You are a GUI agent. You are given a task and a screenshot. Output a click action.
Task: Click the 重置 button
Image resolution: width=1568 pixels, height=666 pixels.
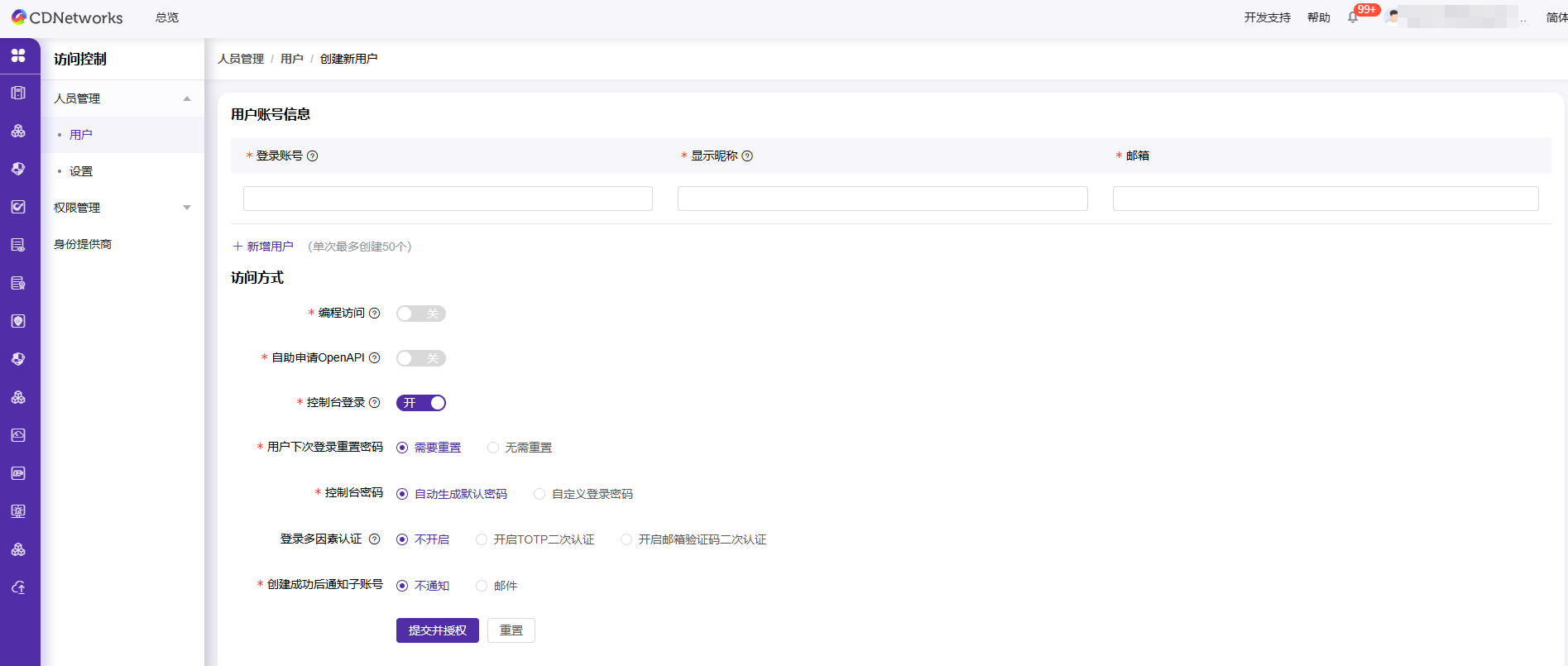[x=511, y=630]
